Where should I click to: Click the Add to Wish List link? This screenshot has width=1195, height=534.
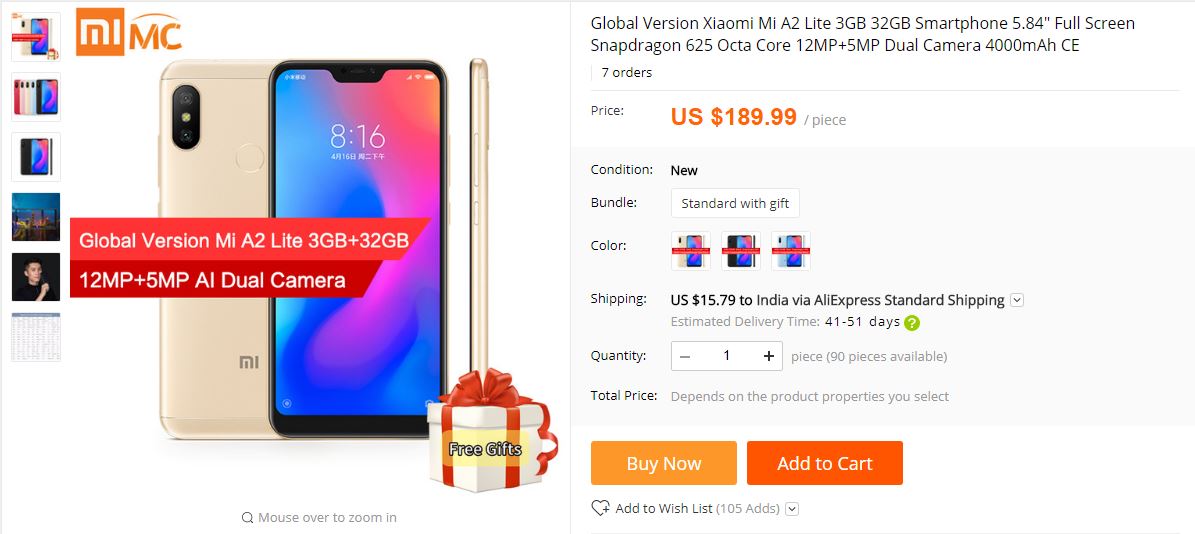click(664, 508)
